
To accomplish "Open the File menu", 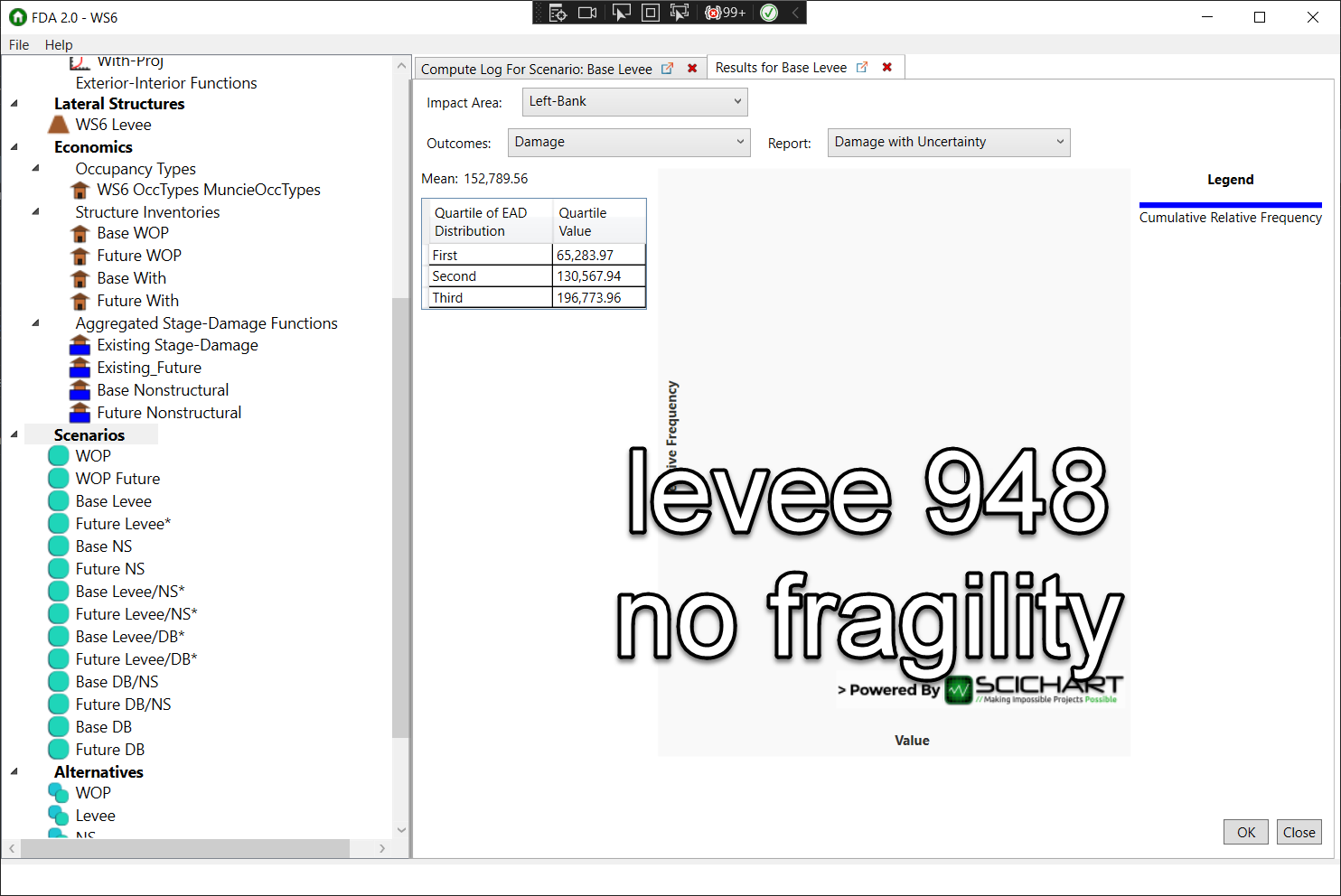I will [18, 44].
